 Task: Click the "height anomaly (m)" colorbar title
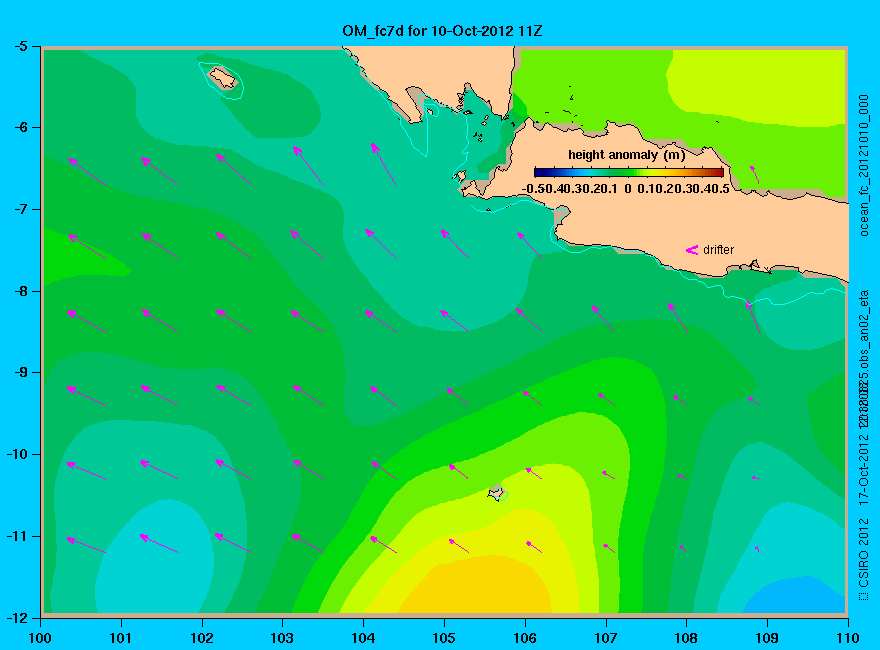tap(626, 155)
